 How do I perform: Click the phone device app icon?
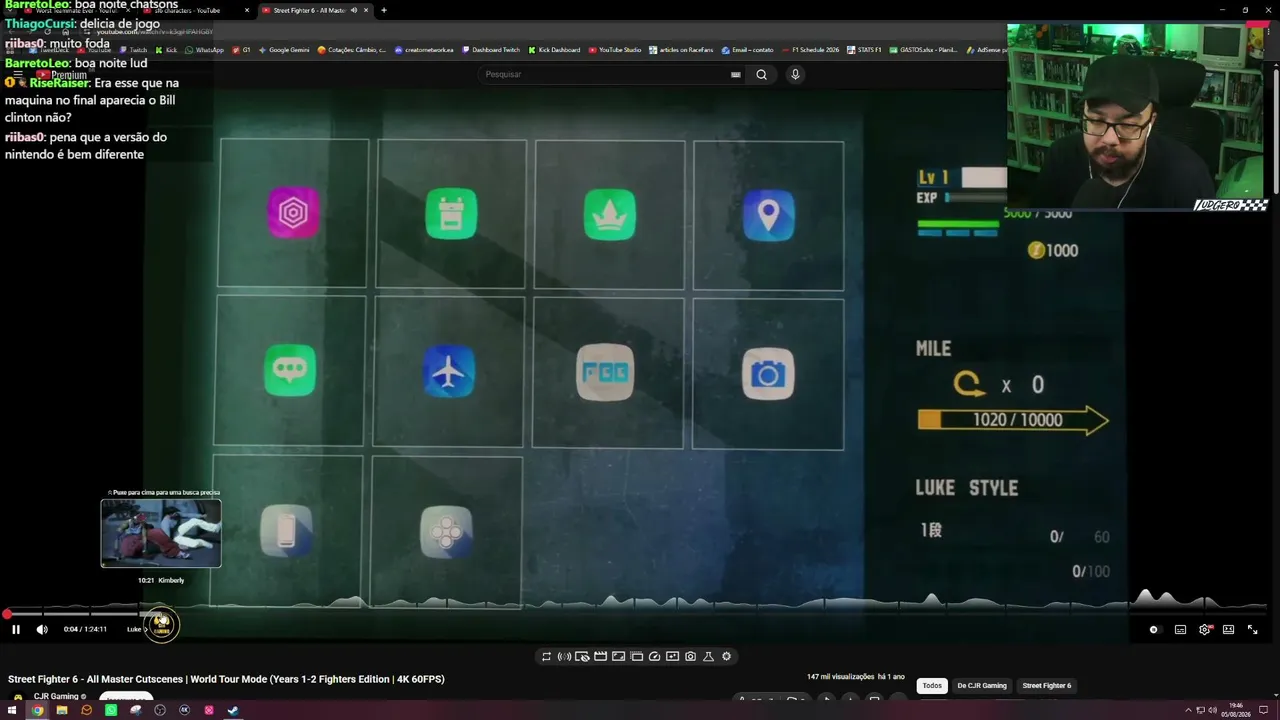pos(287,530)
